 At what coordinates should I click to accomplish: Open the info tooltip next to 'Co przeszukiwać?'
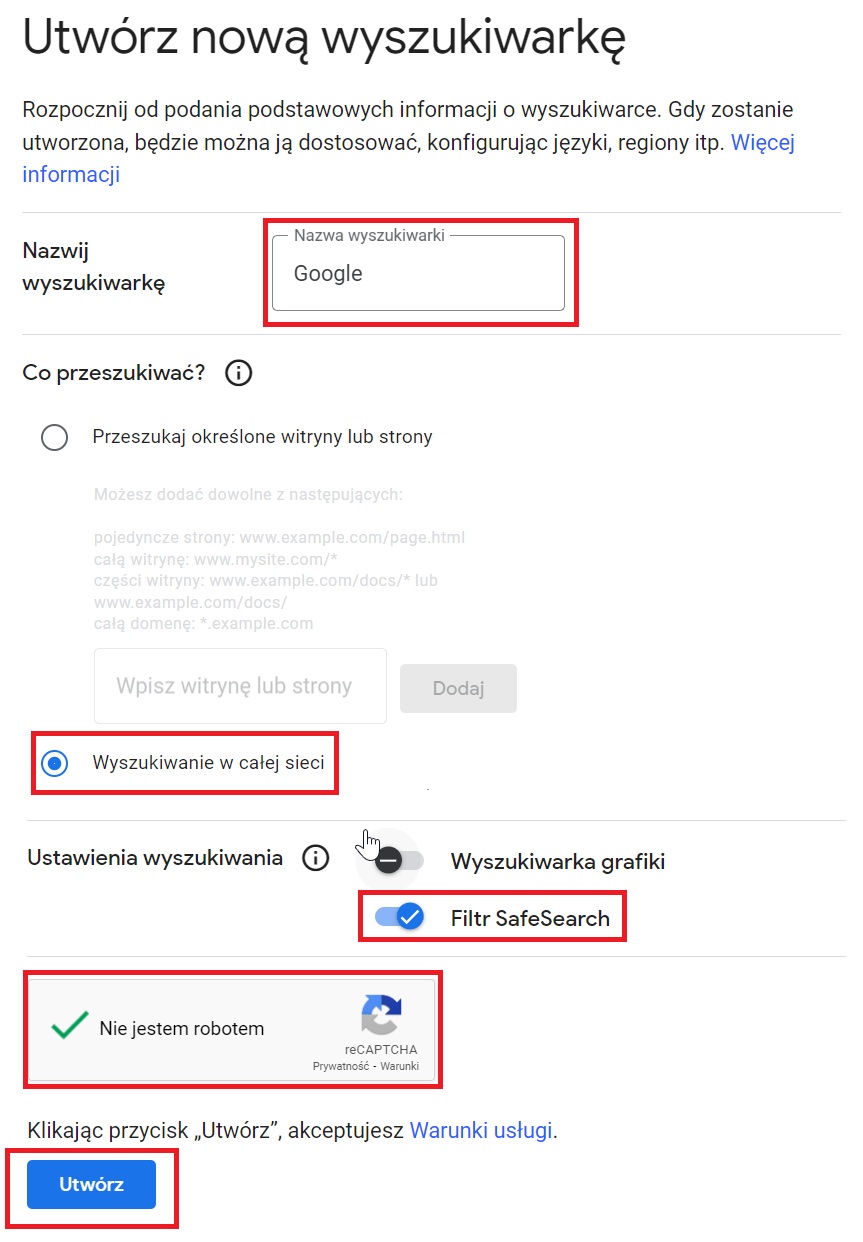coord(238,373)
